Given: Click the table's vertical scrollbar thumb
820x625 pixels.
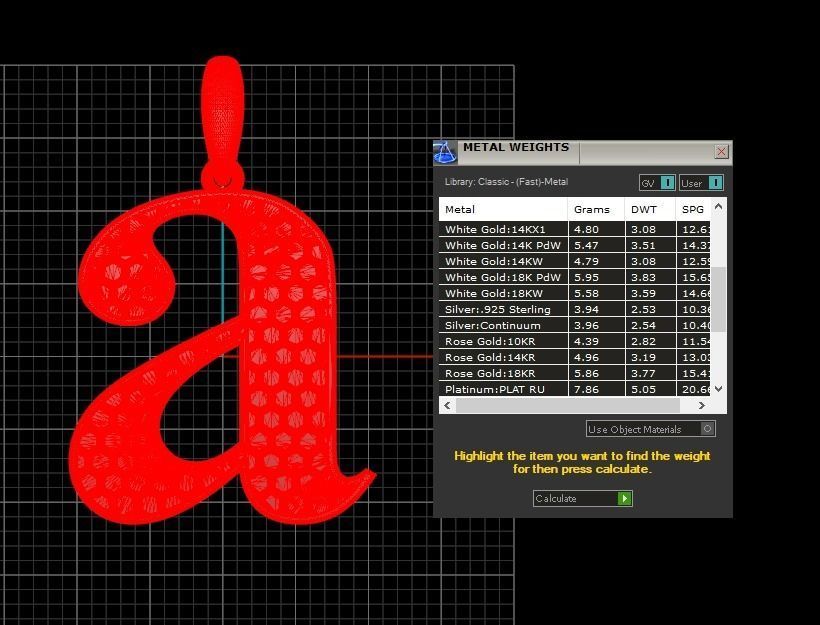Looking at the screenshot, I should 719,299.
